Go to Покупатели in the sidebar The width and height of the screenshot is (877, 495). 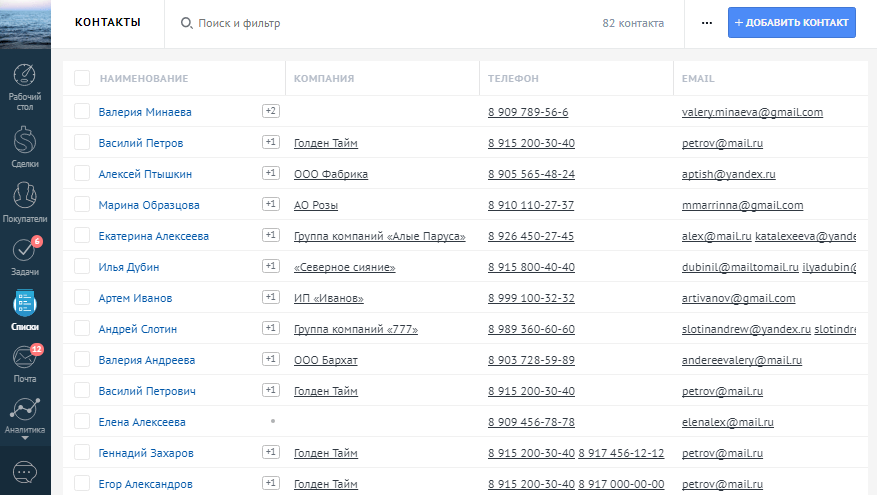(x=25, y=202)
